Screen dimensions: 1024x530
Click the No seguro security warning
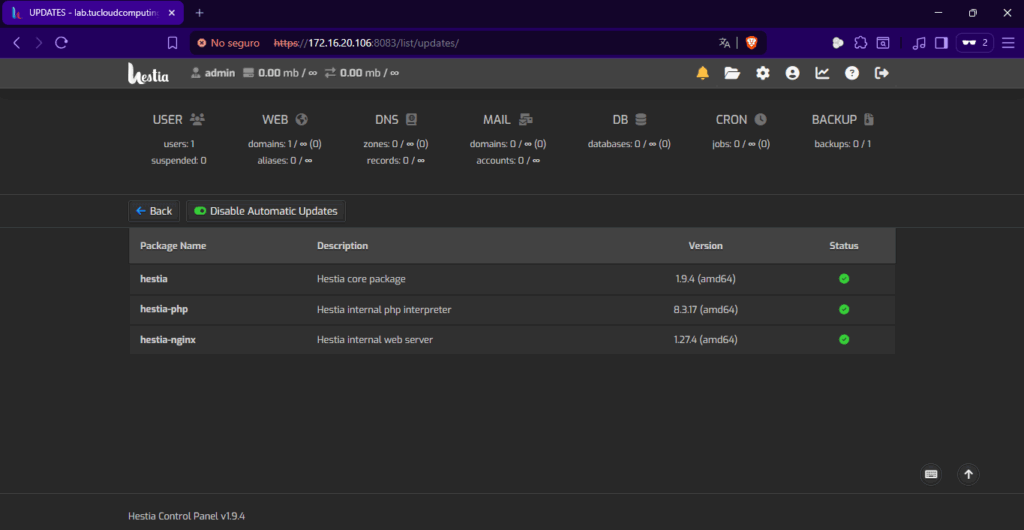[228, 43]
